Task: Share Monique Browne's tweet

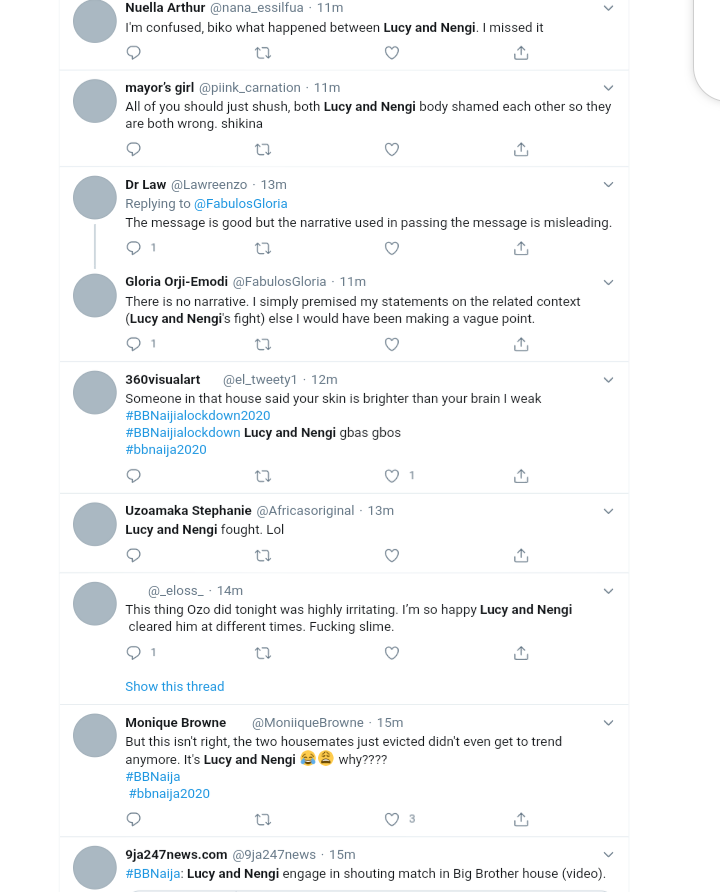Action: tap(521, 819)
